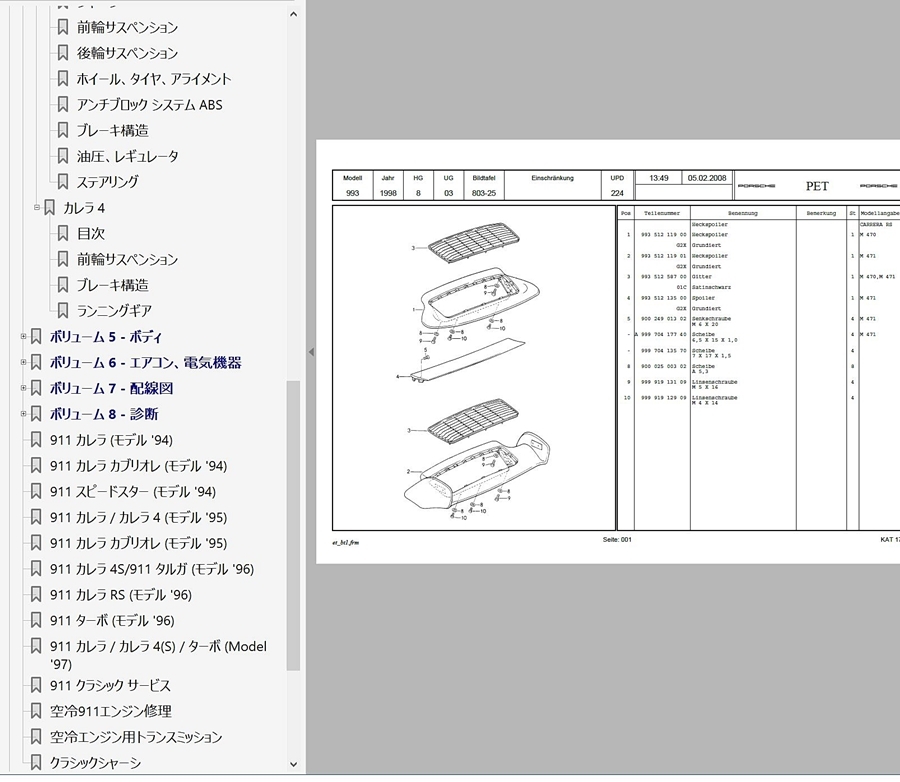Click the PET header title

pyautogui.click(x=817, y=186)
